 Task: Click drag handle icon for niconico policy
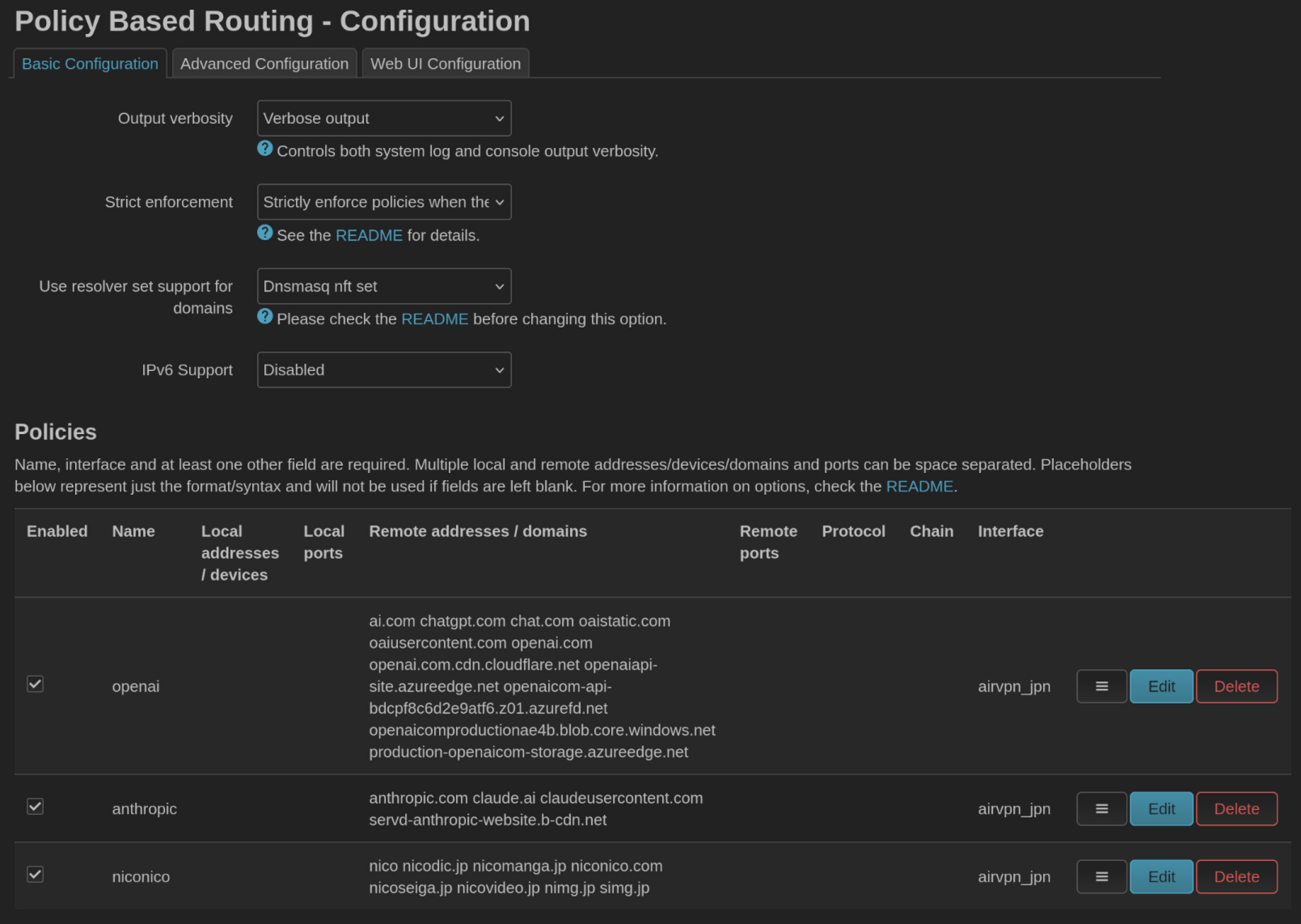(1101, 876)
